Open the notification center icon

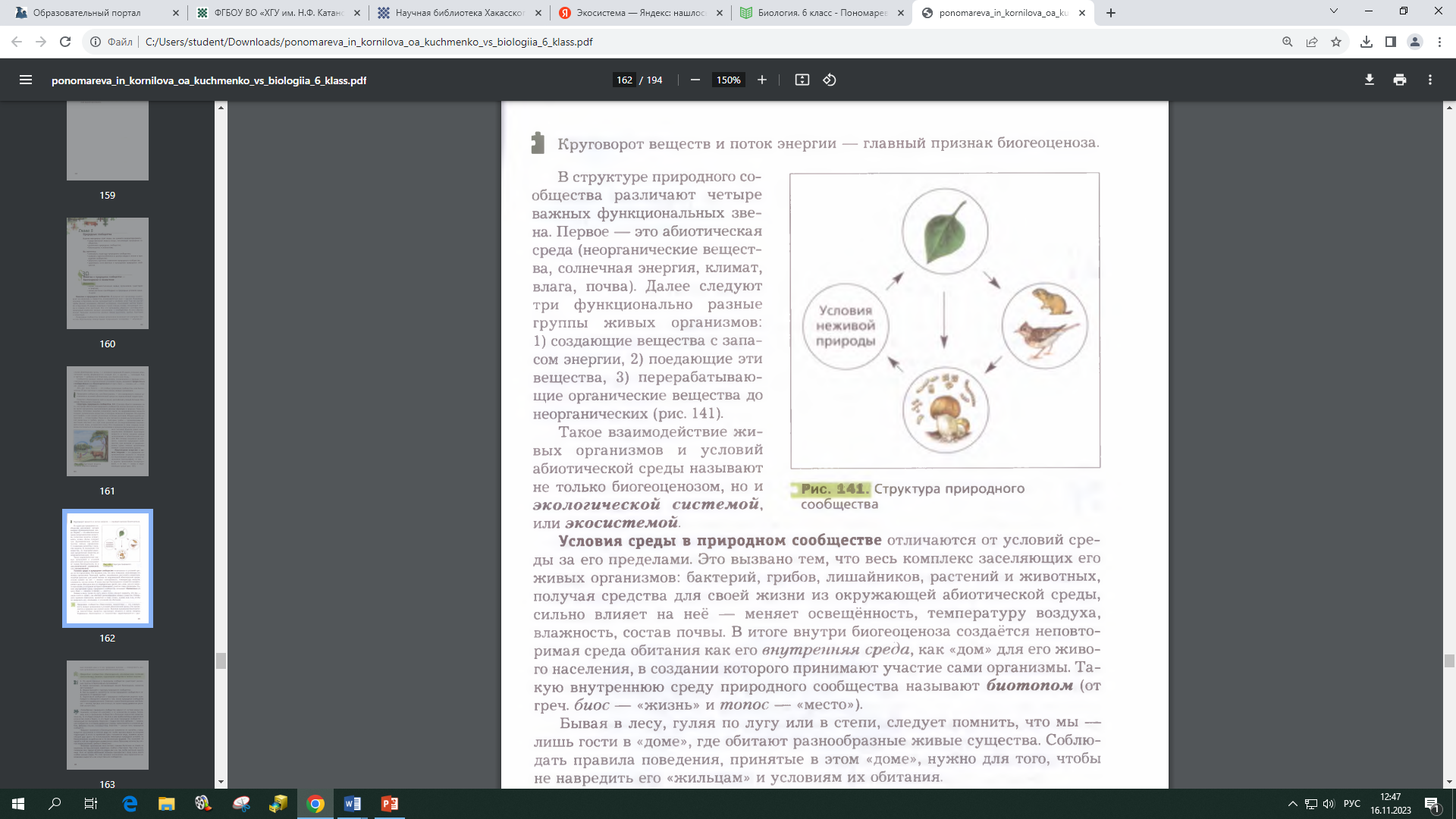1432,805
